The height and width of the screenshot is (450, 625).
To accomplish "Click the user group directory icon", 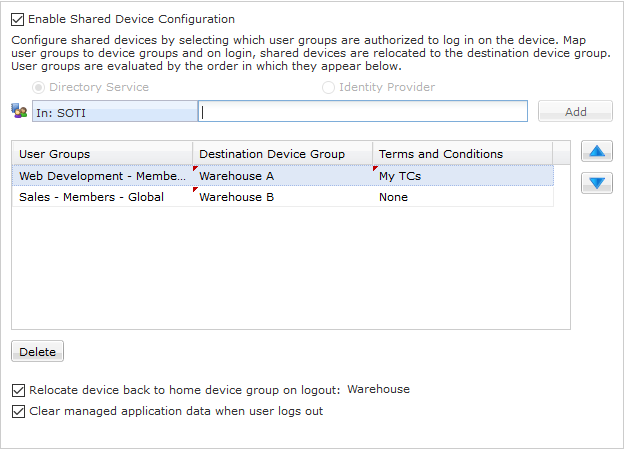I will point(19,112).
